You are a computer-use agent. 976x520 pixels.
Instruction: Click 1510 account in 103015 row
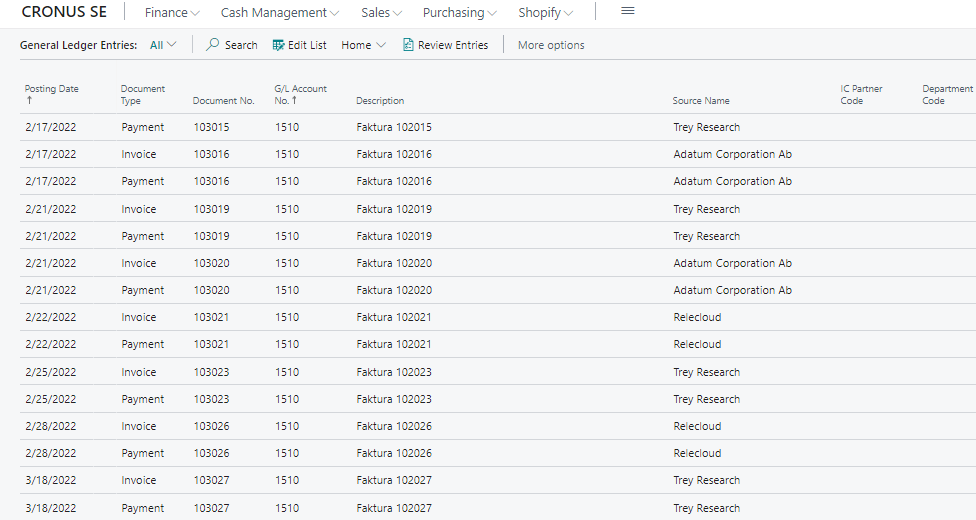[x=287, y=127]
